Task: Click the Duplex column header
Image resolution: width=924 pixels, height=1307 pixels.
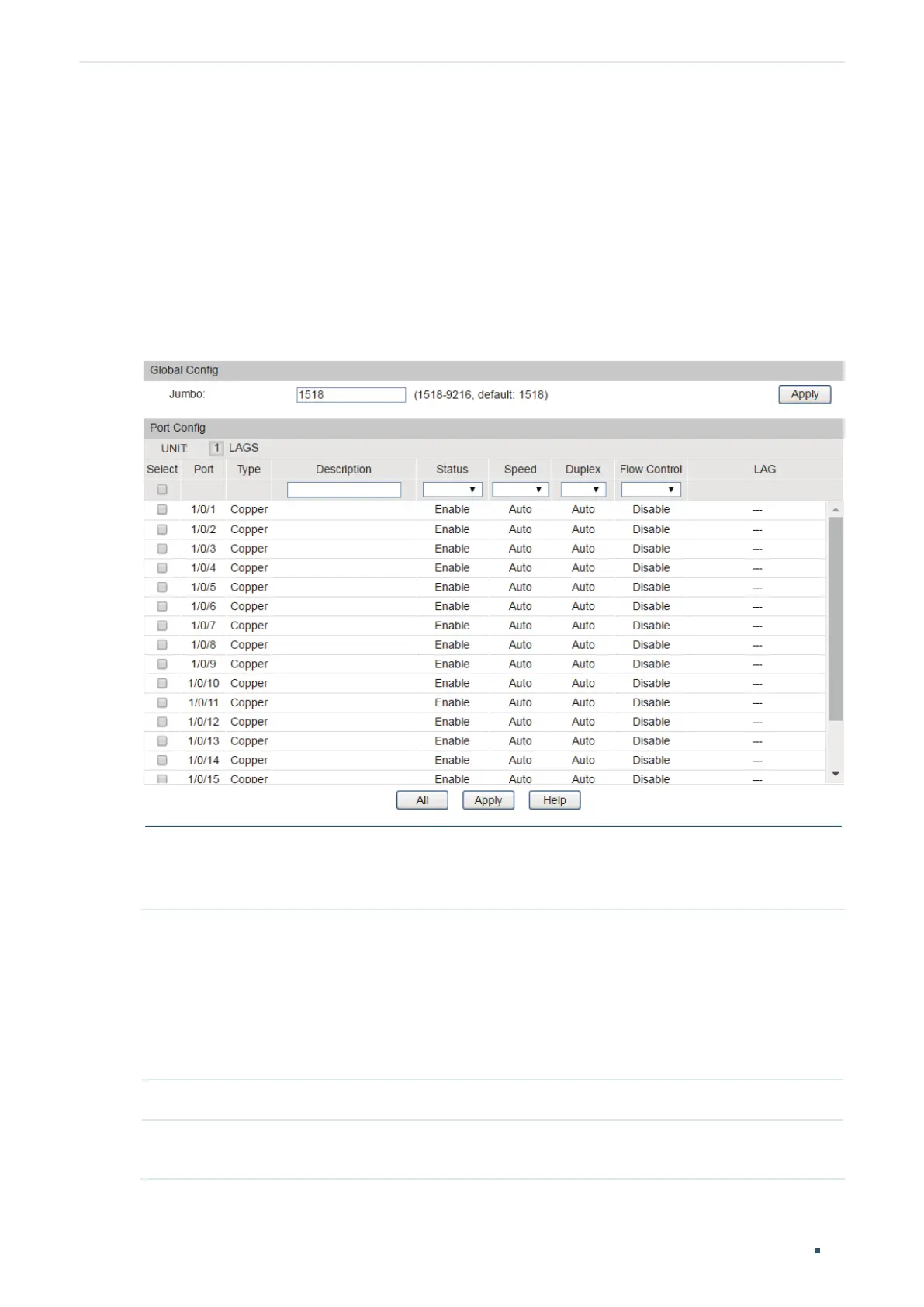Action: (583, 470)
